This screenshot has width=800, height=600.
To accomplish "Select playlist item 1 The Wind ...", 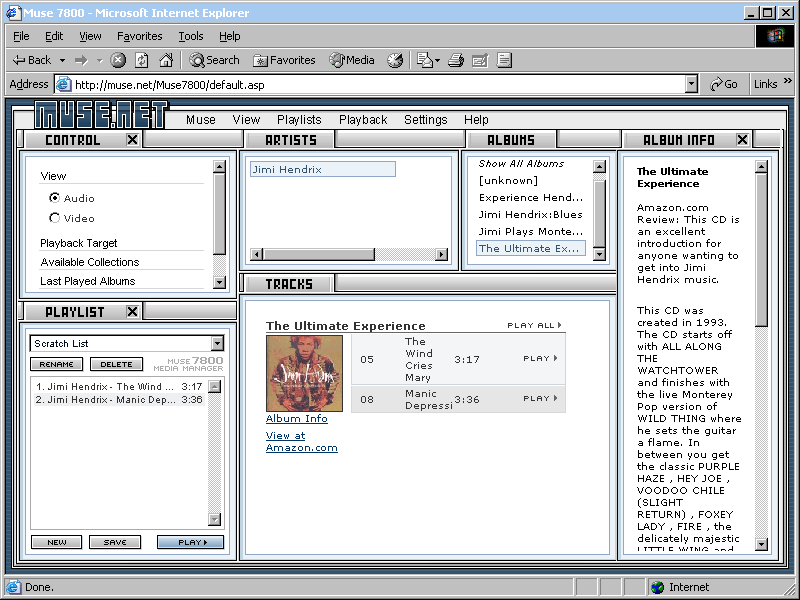I will pyautogui.click(x=119, y=386).
